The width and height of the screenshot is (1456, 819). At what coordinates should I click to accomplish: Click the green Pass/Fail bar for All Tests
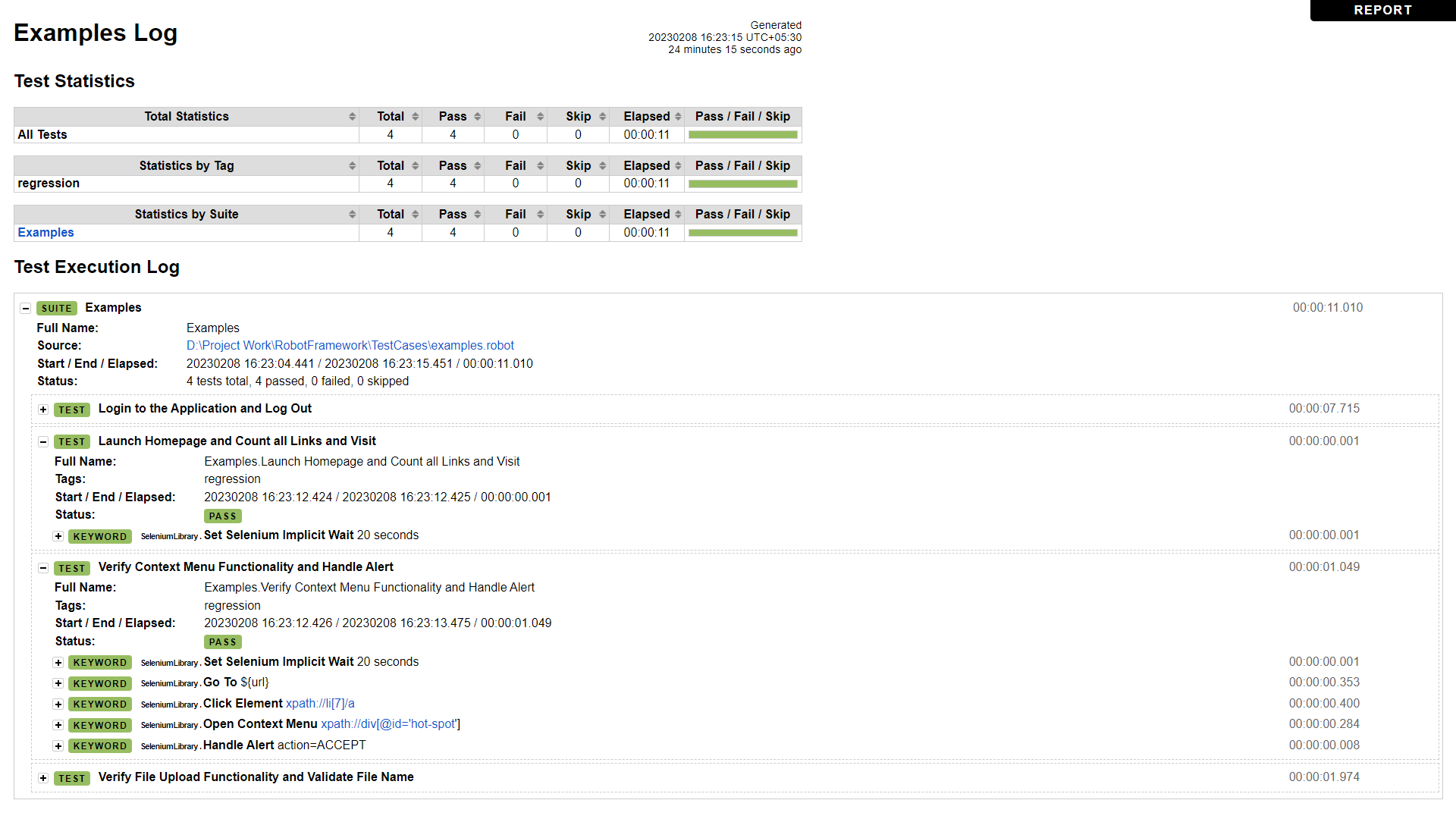[x=742, y=134]
